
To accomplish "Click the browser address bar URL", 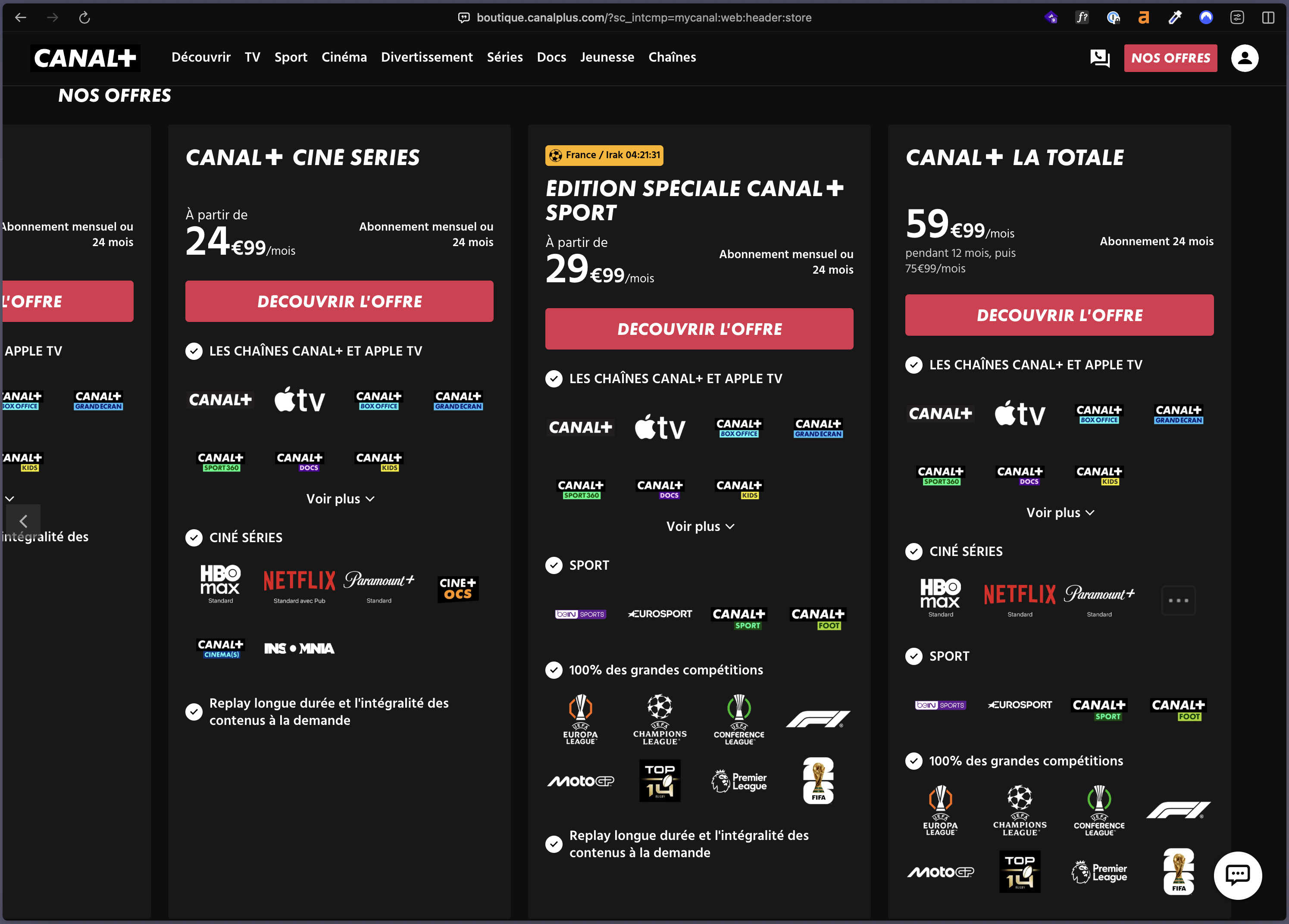I will click(x=644, y=18).
